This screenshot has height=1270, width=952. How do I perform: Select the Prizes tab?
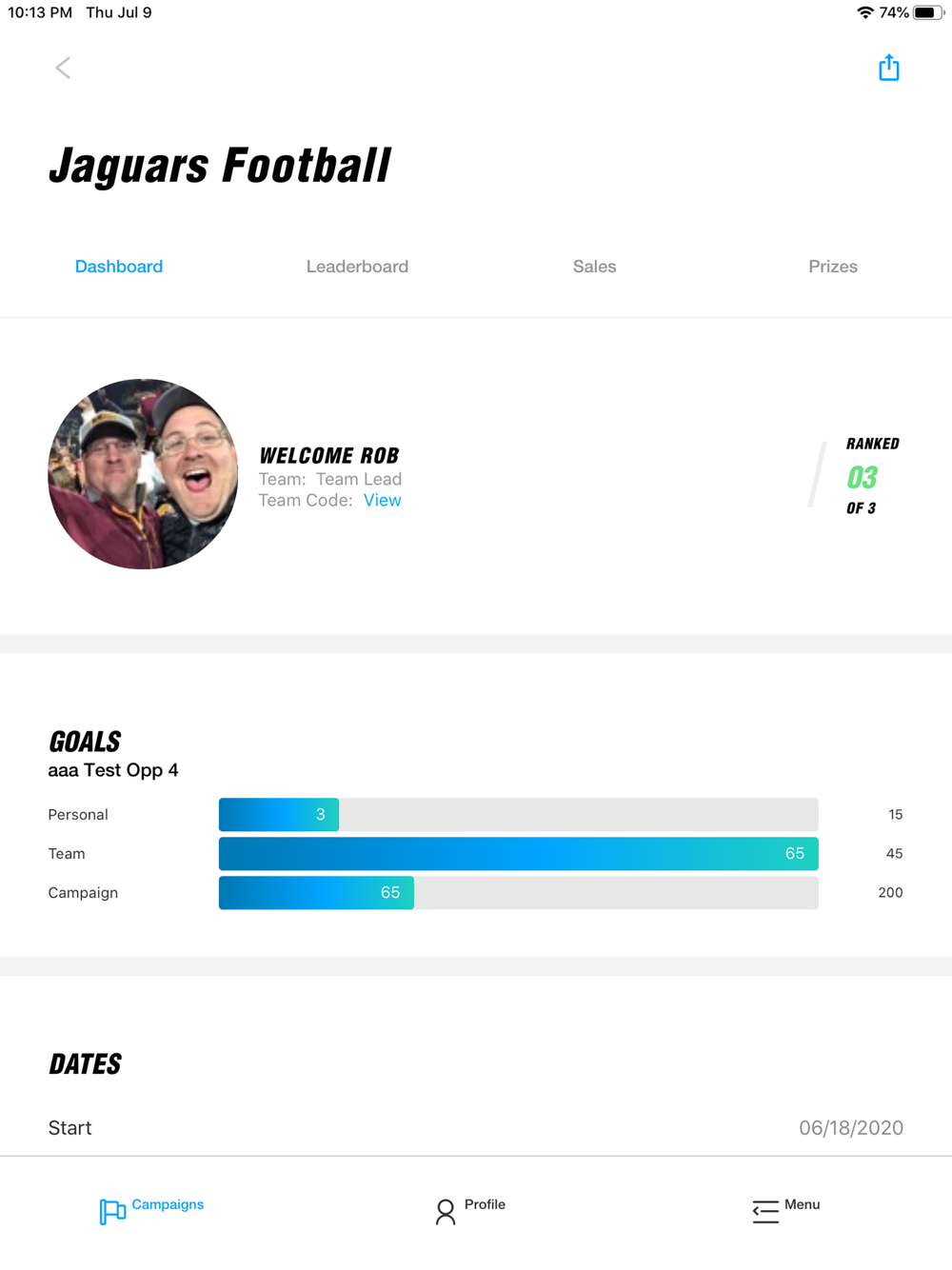(833, 267)
